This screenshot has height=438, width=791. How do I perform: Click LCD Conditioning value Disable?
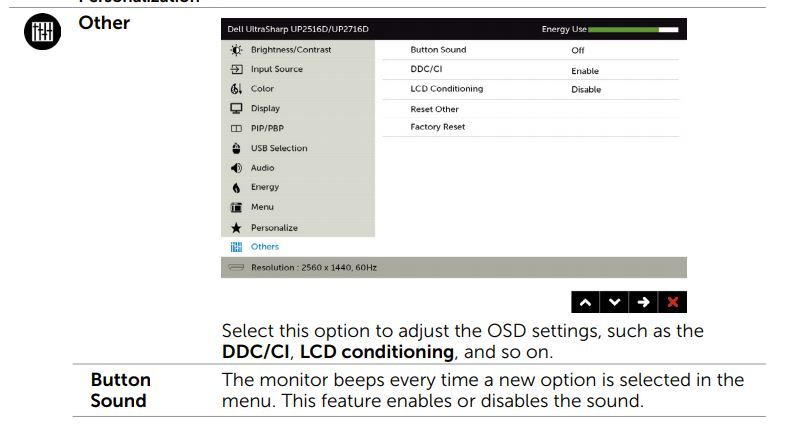click(x=586, y=89)
